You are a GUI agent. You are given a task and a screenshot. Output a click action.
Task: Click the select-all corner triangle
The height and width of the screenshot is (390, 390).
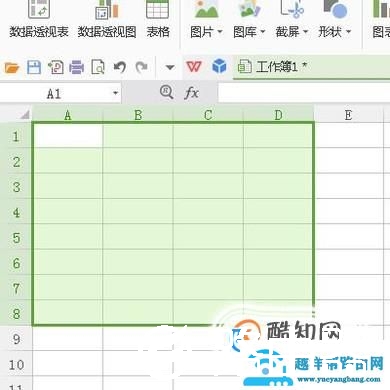pyautogui.click(x=25, y=115)
